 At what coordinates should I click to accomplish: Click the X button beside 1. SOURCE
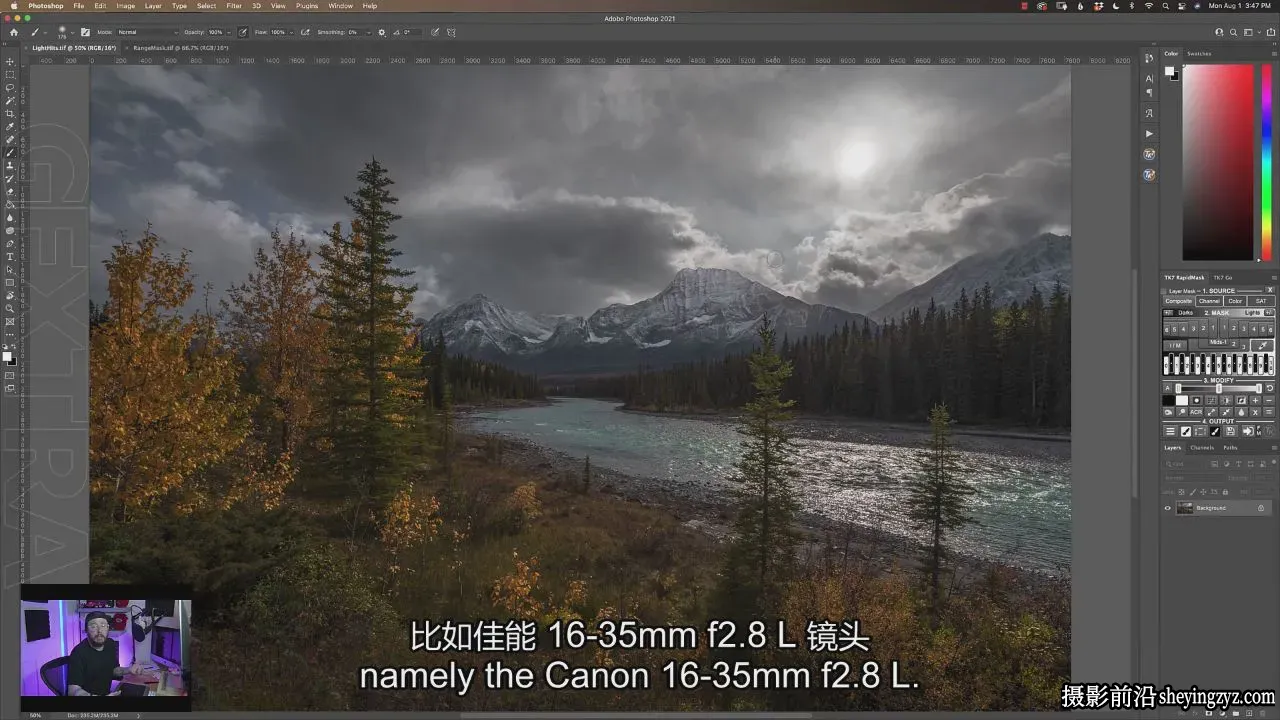[x=1270, y=290]
